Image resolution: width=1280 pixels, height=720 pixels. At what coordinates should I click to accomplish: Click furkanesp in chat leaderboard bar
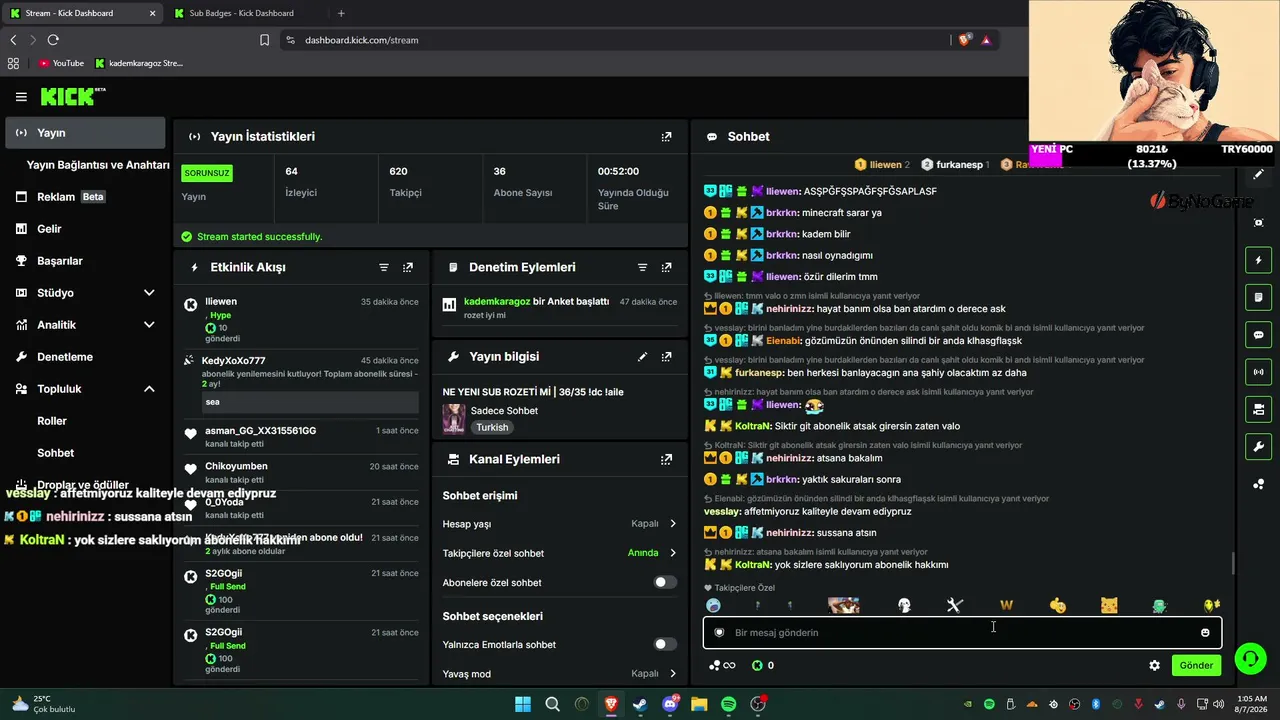(954, 164)
